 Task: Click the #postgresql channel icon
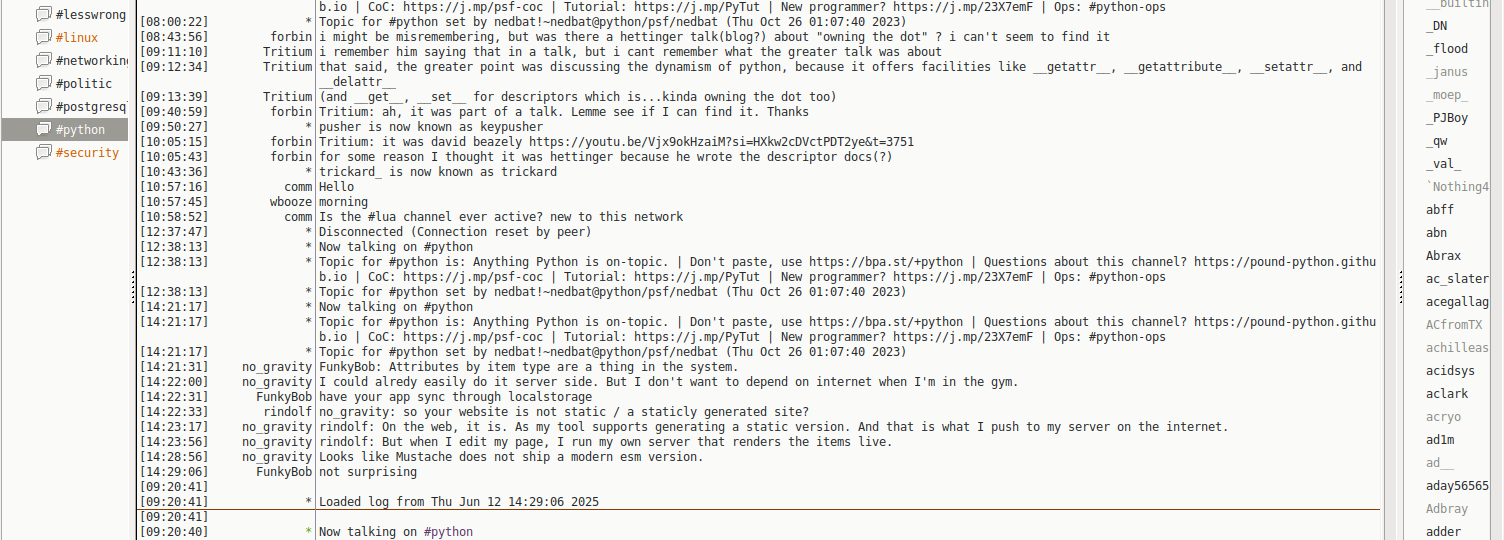pyautogui.click(x=43, y=106)
